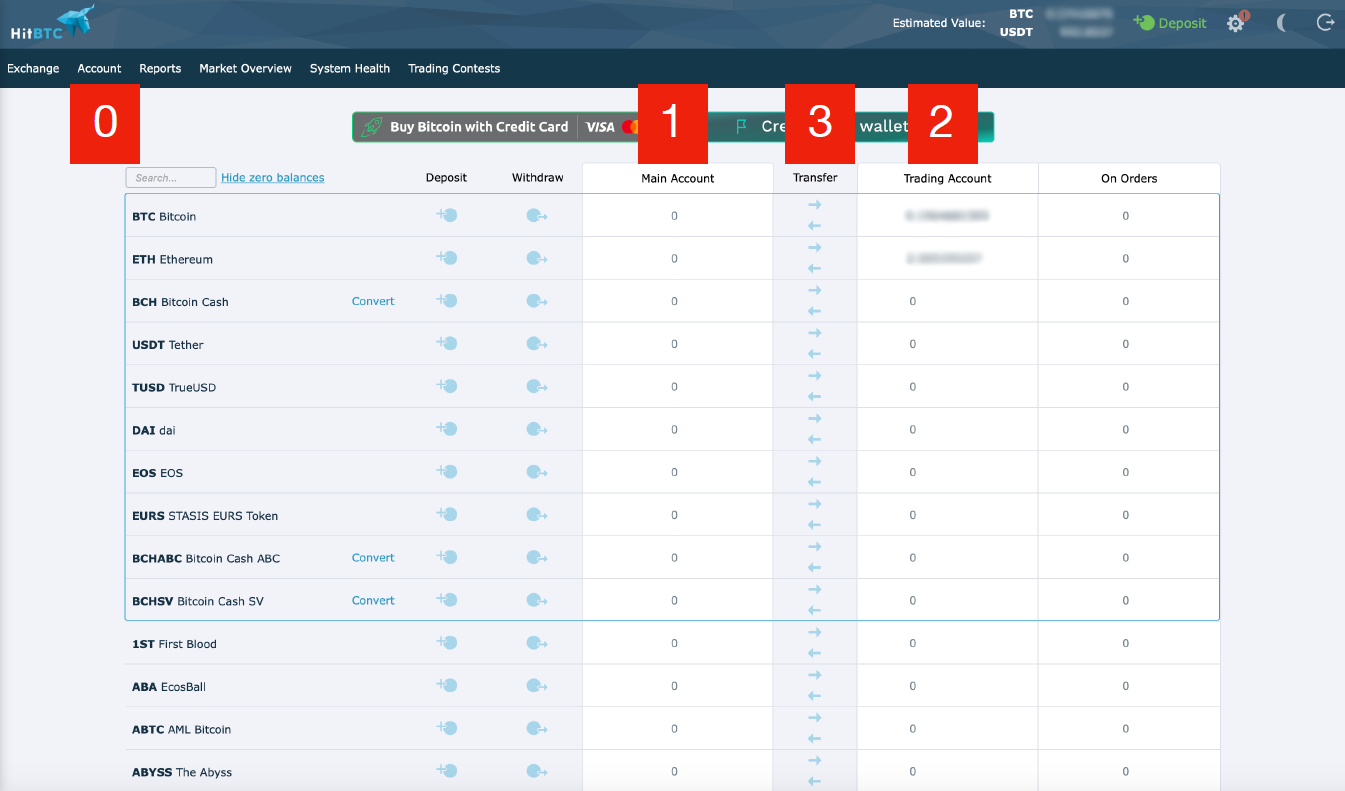Click Hide zero balances link
This screenshot has height=791, width=1345.
(273, 178)
